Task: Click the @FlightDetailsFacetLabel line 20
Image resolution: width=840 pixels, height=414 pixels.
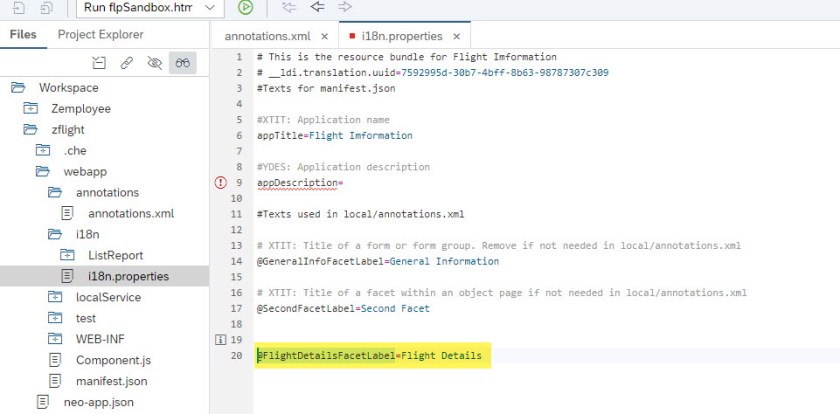Action: 369,356
